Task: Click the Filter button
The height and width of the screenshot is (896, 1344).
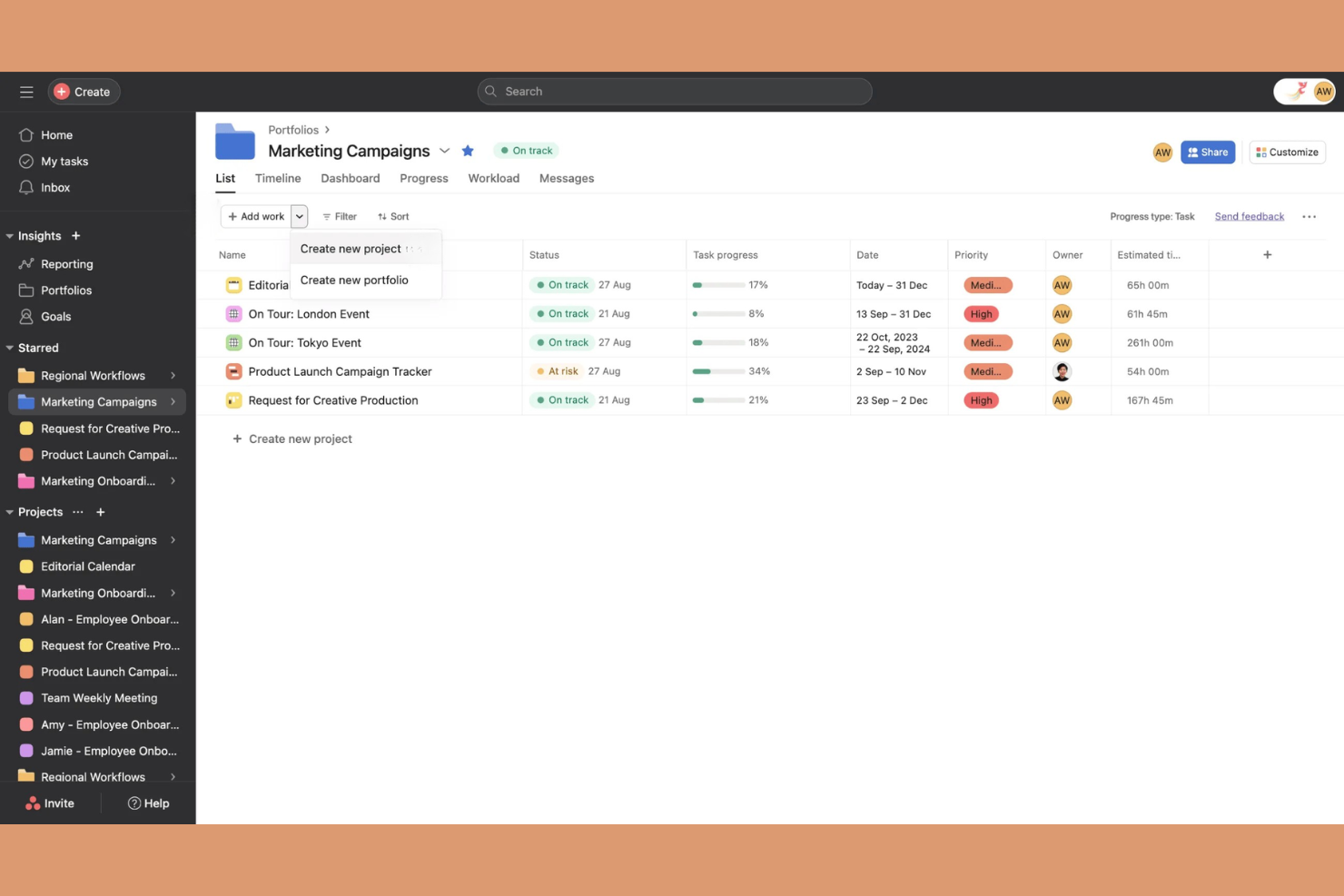Action: click(340, 217)
